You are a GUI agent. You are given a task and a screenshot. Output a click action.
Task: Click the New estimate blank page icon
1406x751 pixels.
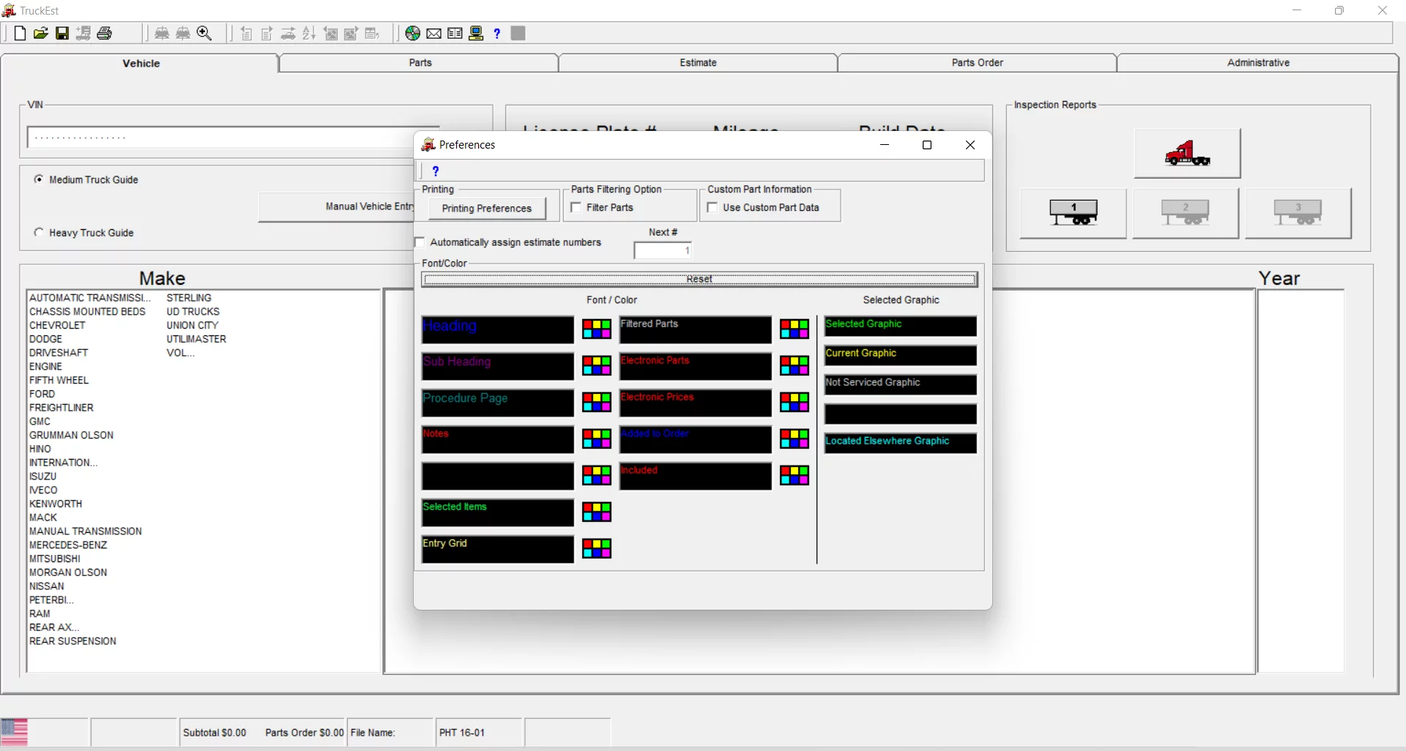pos(19,33)
